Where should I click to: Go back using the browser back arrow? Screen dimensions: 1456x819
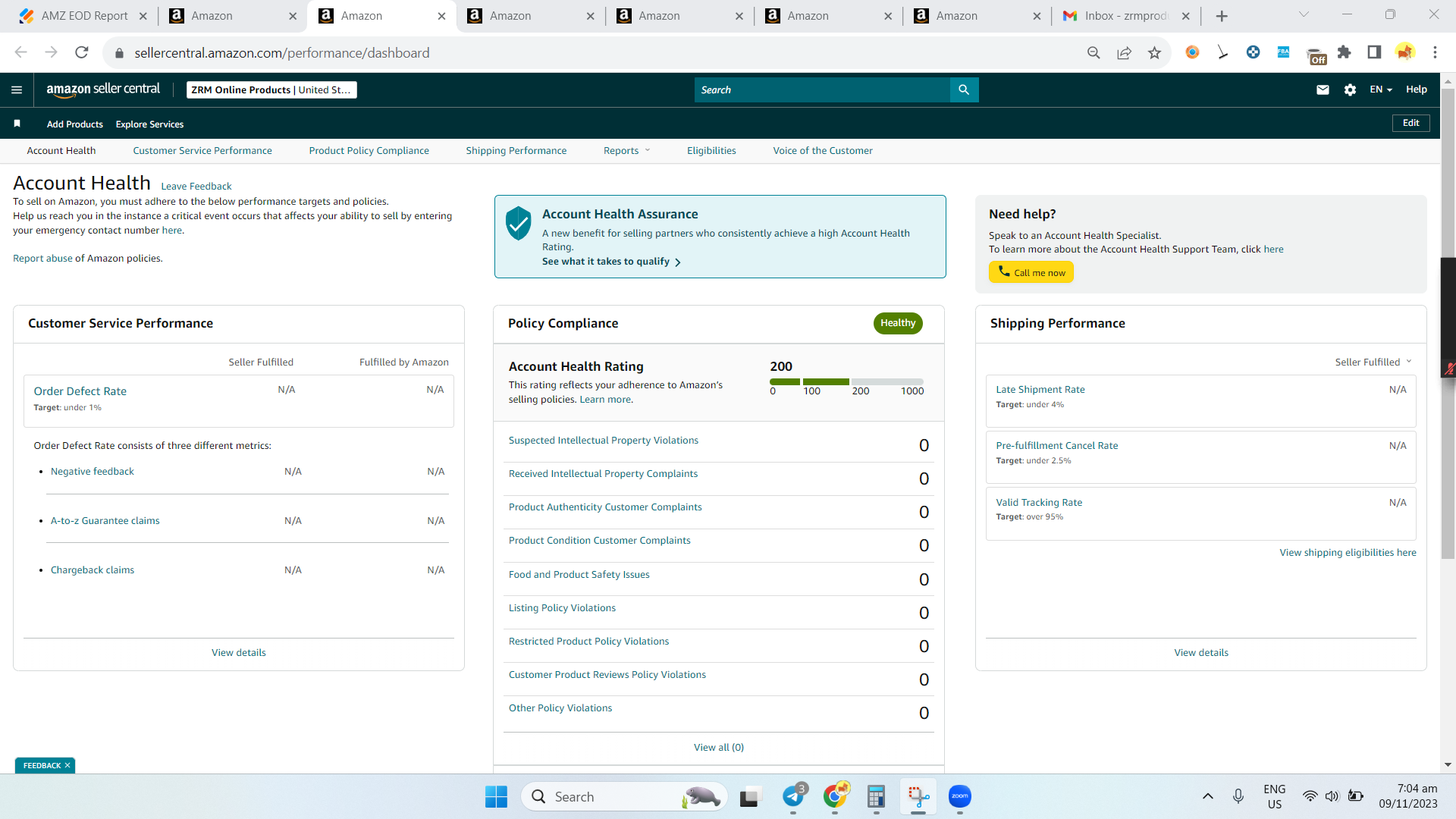pos(20,52)
